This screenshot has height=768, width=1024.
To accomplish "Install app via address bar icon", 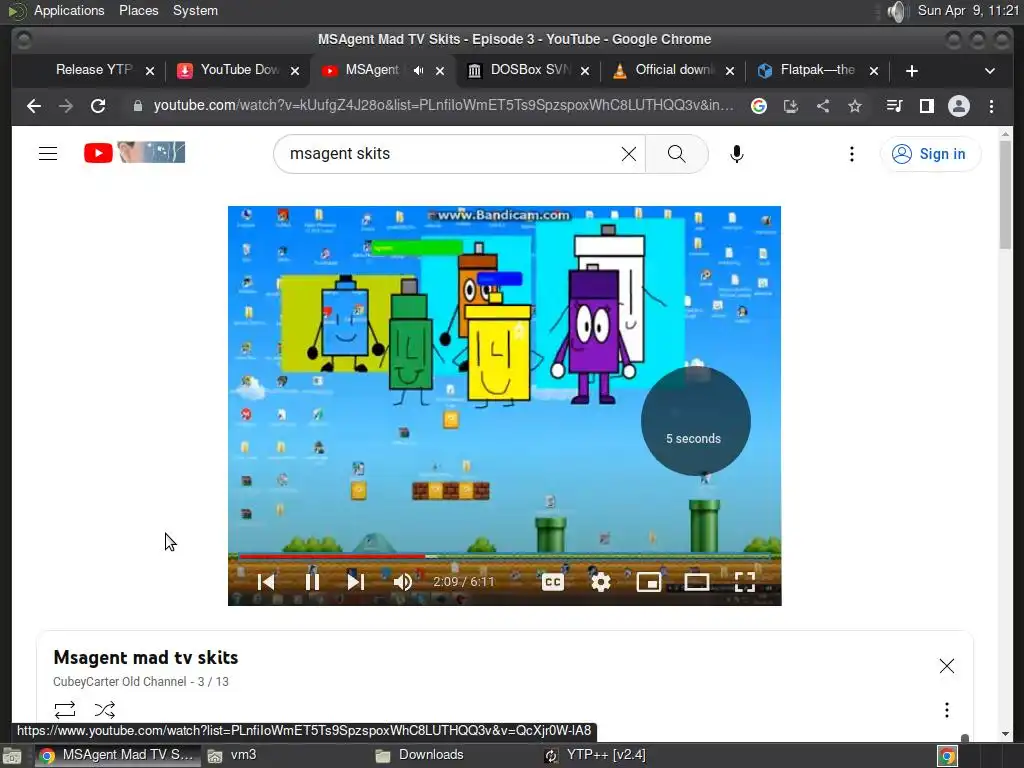I will [x=791, y=106].
